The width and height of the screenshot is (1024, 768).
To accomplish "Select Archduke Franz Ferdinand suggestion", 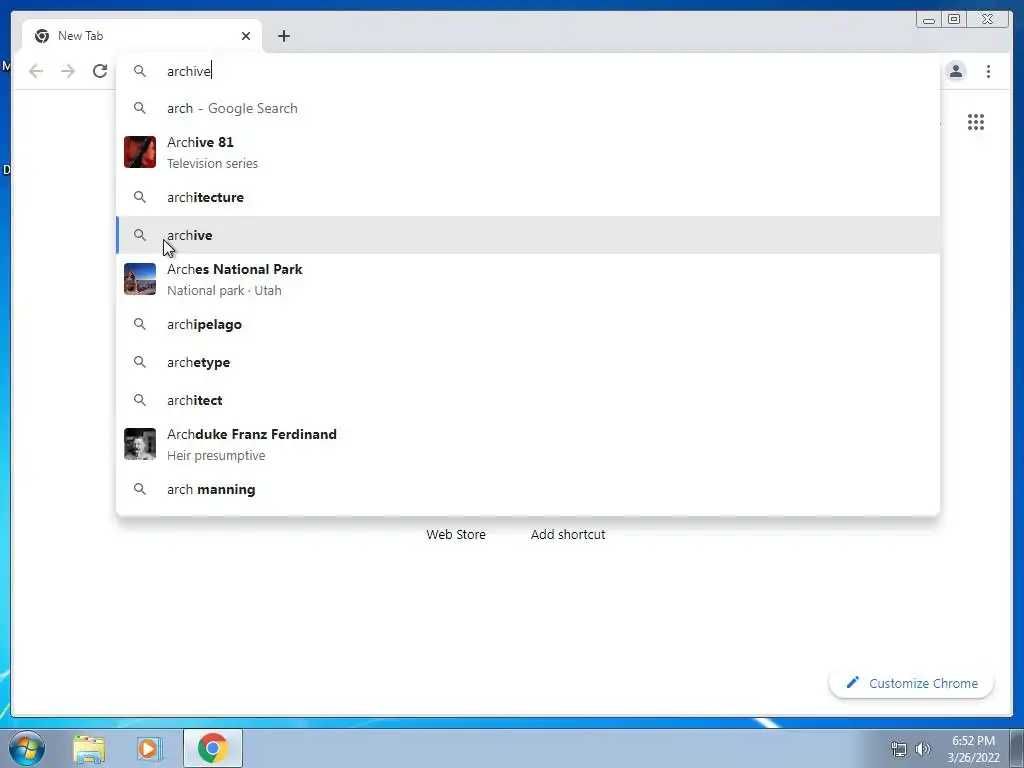I will tap(528, 445).
